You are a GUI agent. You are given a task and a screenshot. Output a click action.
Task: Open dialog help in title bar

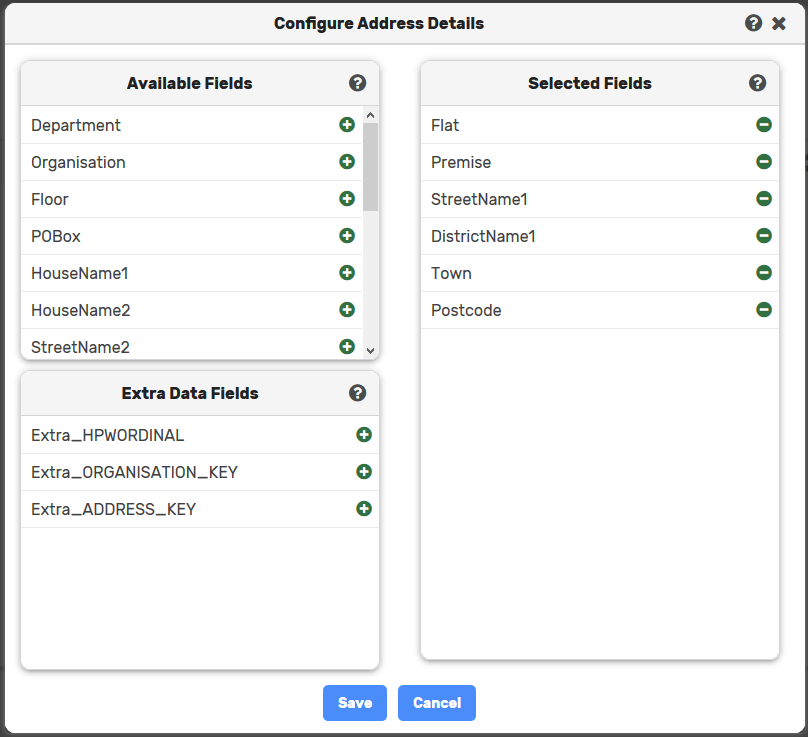click(754, 23)
